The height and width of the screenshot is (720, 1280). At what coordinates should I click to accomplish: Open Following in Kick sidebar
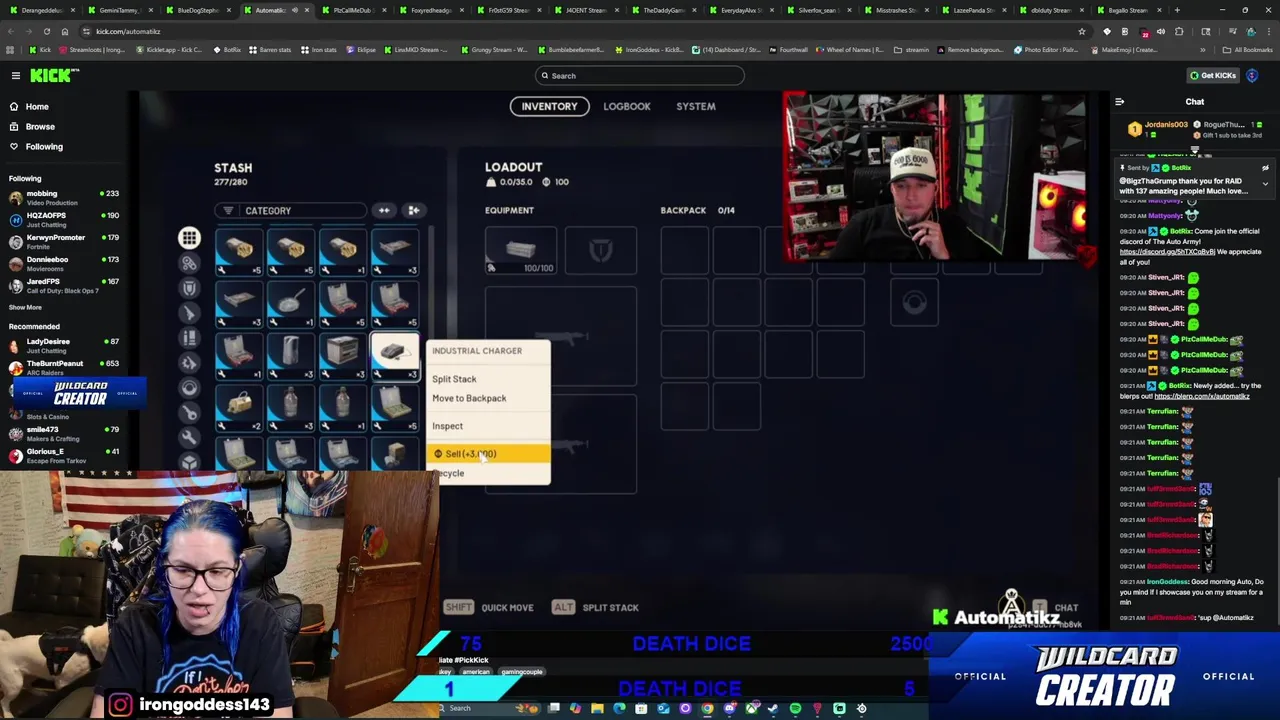point(44,146)
